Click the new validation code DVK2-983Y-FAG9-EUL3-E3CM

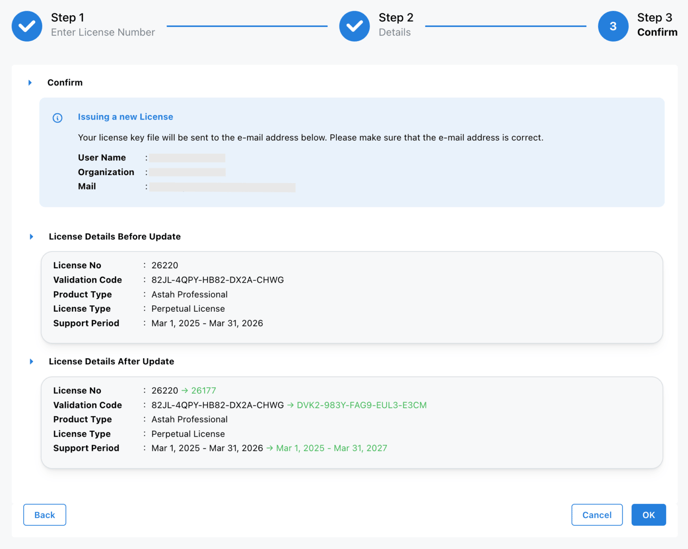[361, 405]
